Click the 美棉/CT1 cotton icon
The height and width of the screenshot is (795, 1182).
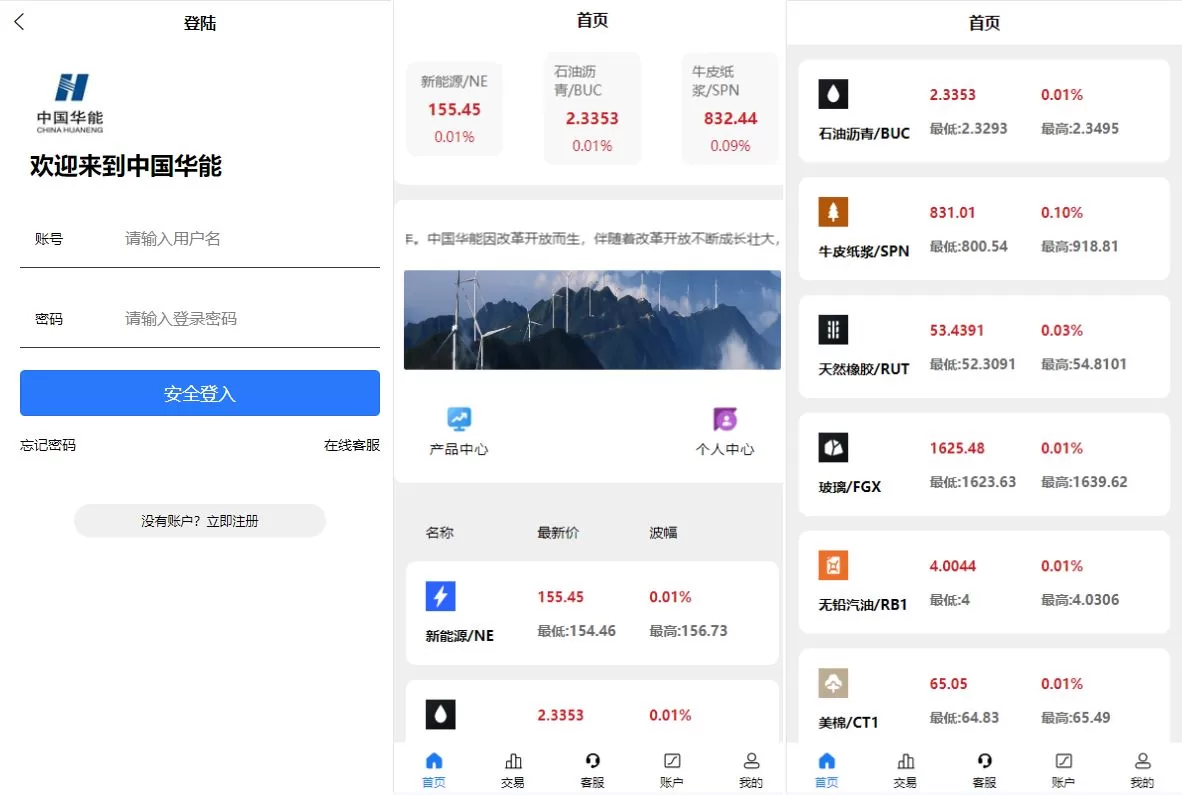[x=833, y=683]
